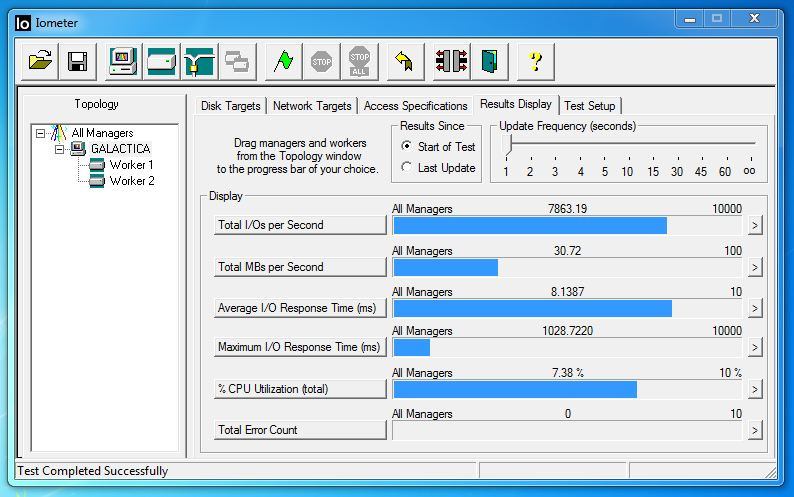Click the All Managers tree icon

[59, 133]
